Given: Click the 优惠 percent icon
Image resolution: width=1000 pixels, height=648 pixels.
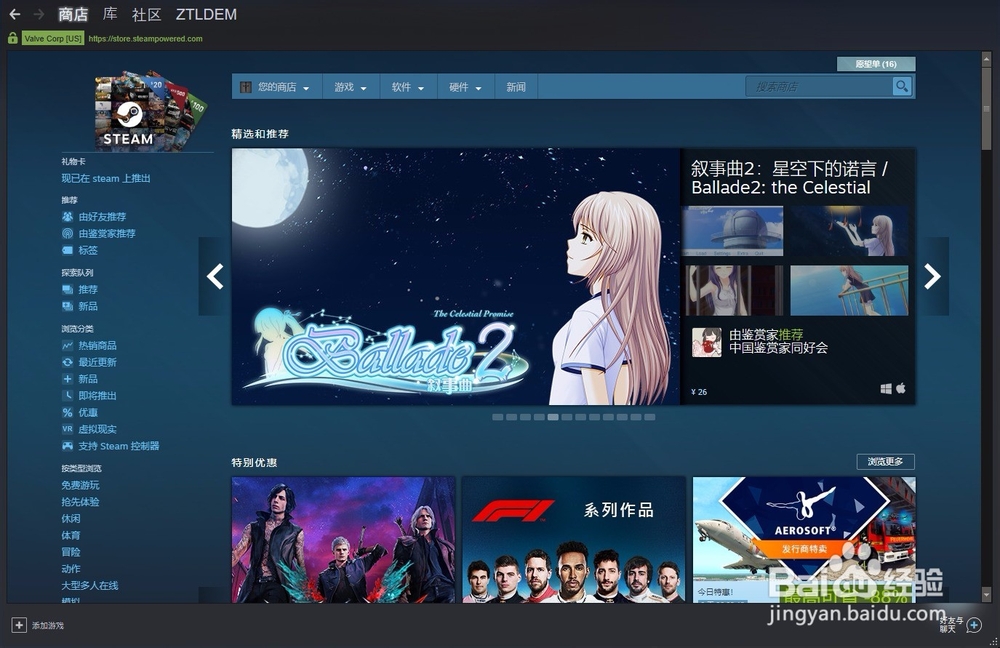Looking at the screenshot, I should pos(67,413).
